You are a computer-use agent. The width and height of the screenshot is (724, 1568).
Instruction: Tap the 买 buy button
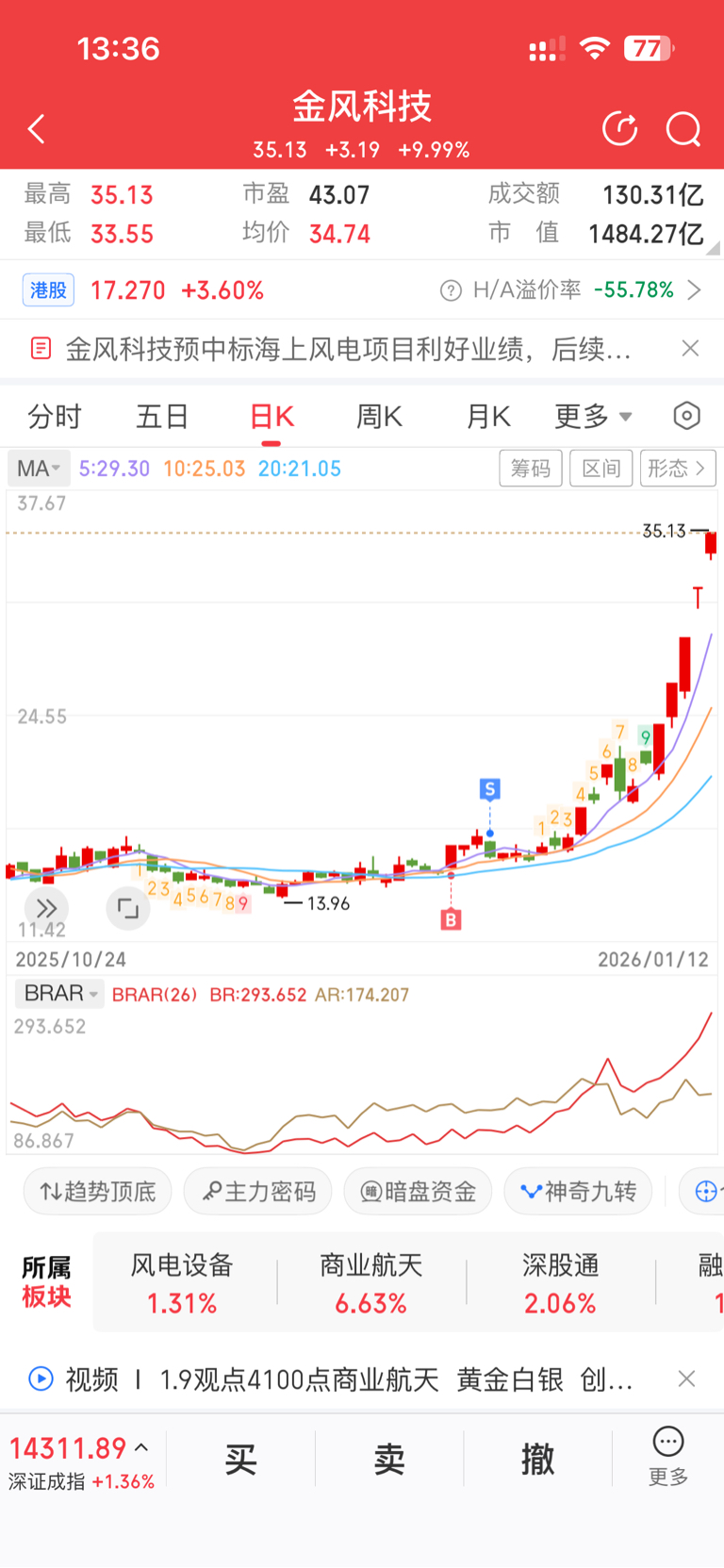240,1460
